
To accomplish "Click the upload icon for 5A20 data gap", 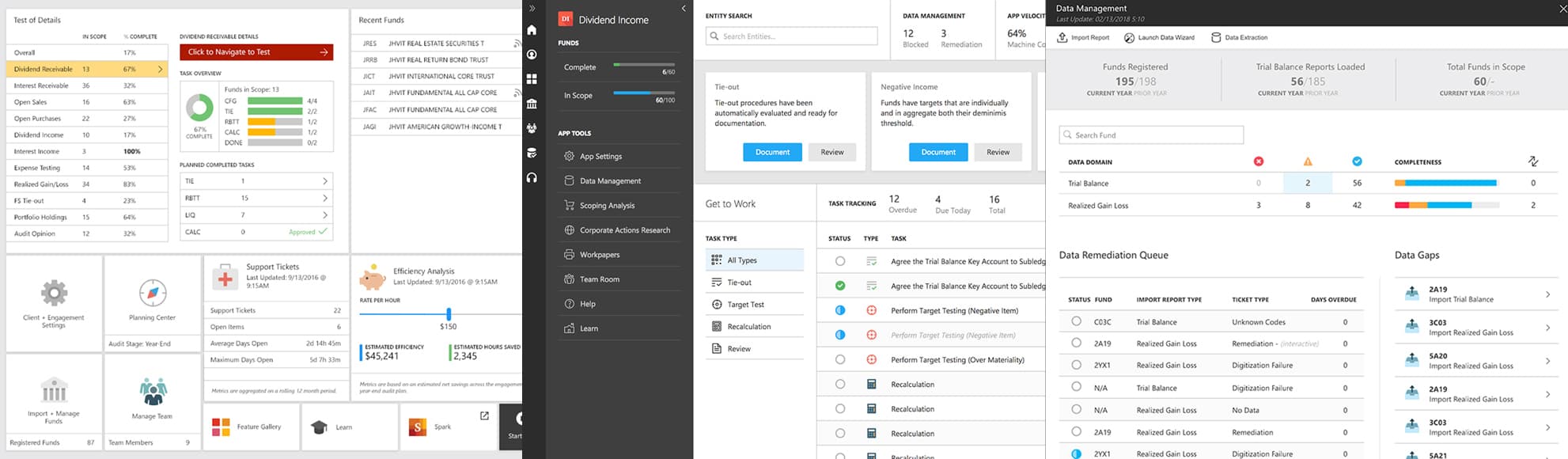I will click(1412, 361).
